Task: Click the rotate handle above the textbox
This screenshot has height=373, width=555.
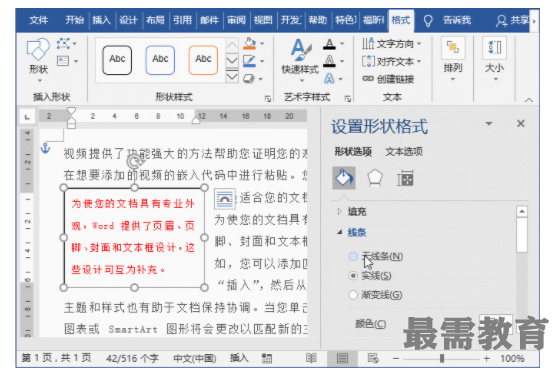Action: click(x=135, y=162)
